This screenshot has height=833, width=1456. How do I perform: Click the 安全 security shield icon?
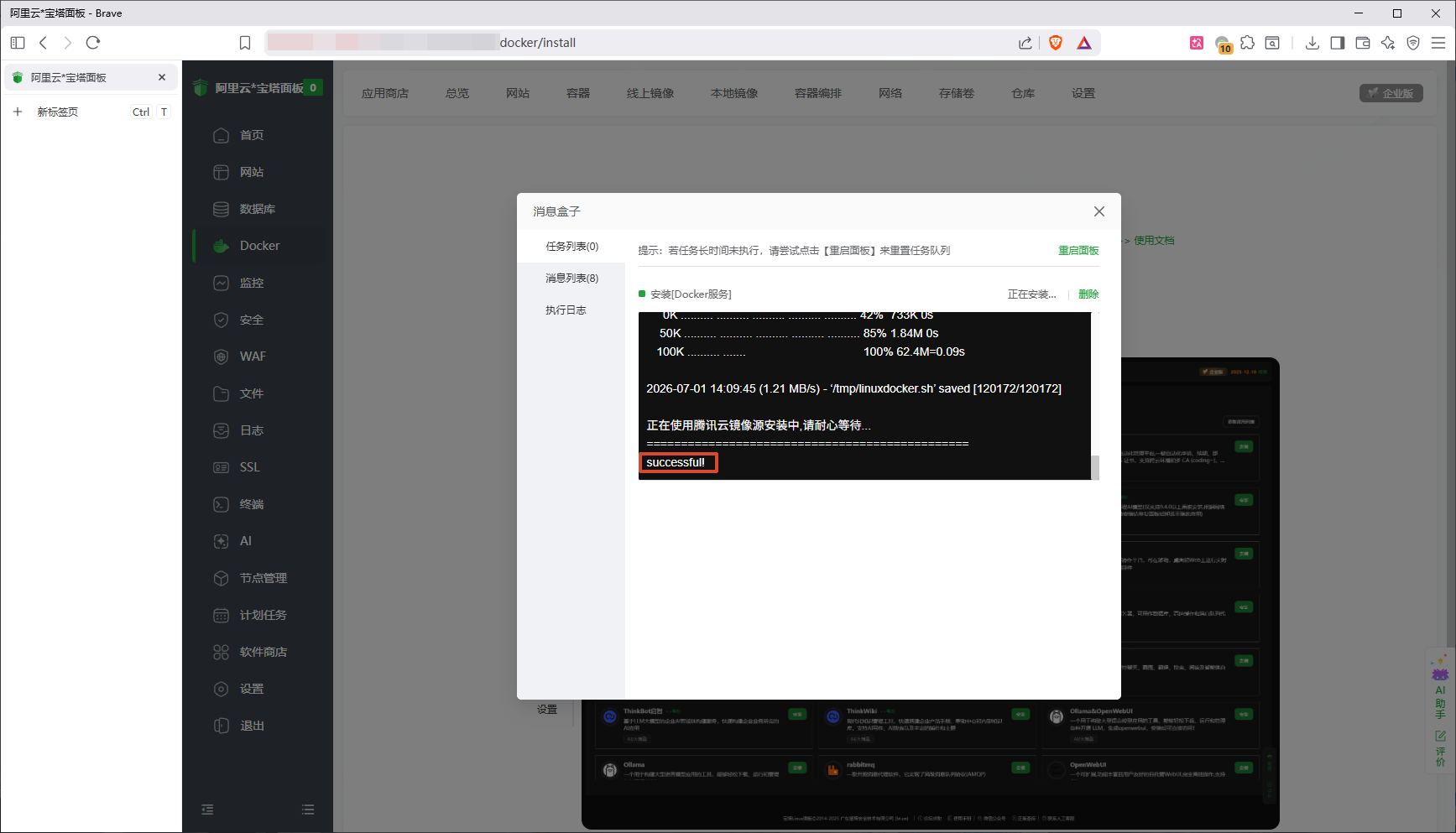tap(221, 320)
